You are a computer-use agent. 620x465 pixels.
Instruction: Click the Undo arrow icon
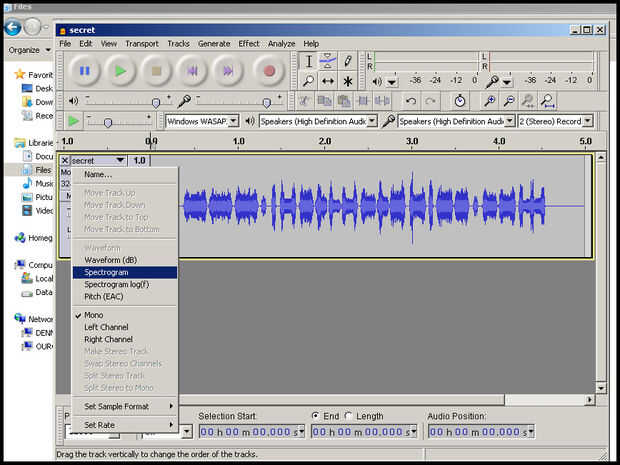pos(410,101)
